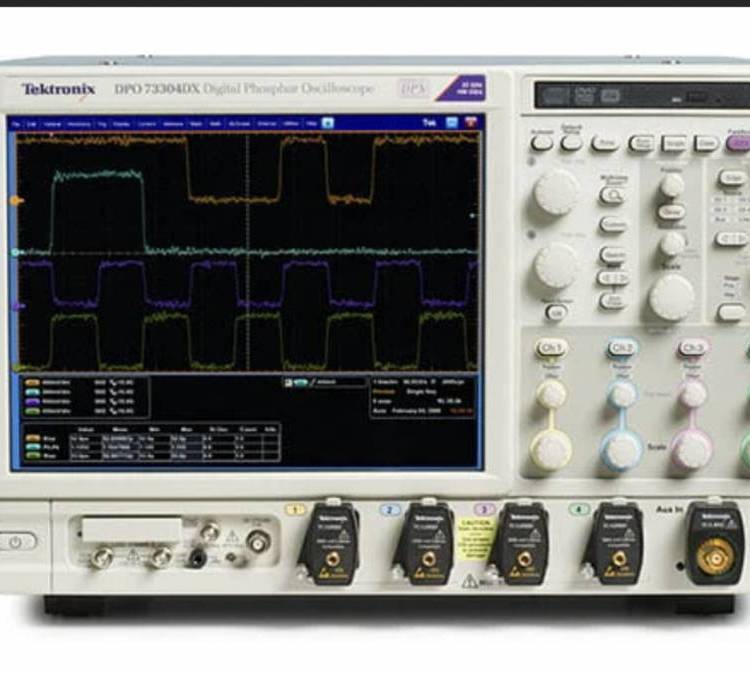The height and width of the screenshot is (673, 750).
Task: Tap the Multiview Zoom magnifier button
Action: 612,196
